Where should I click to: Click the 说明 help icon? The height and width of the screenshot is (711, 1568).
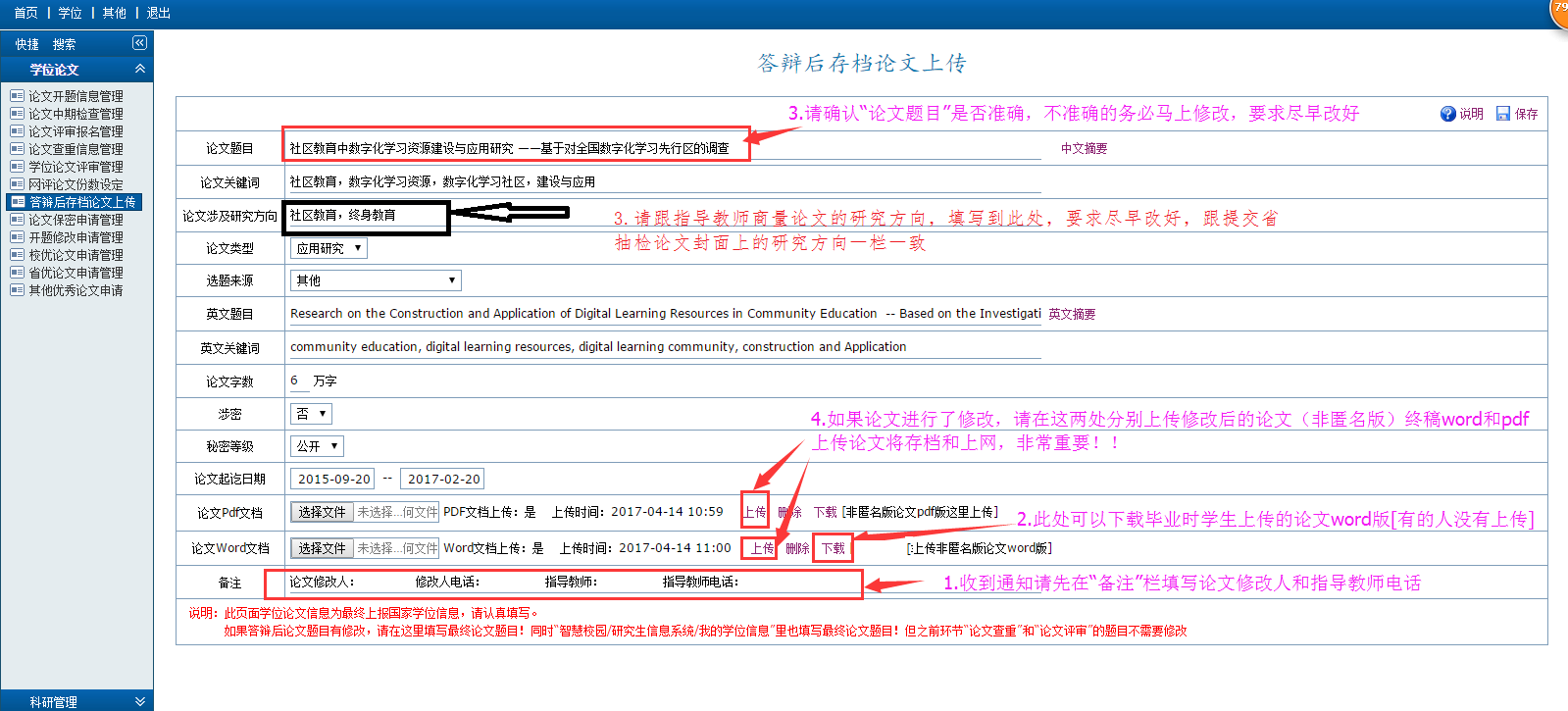click(x=1447, y=114)
